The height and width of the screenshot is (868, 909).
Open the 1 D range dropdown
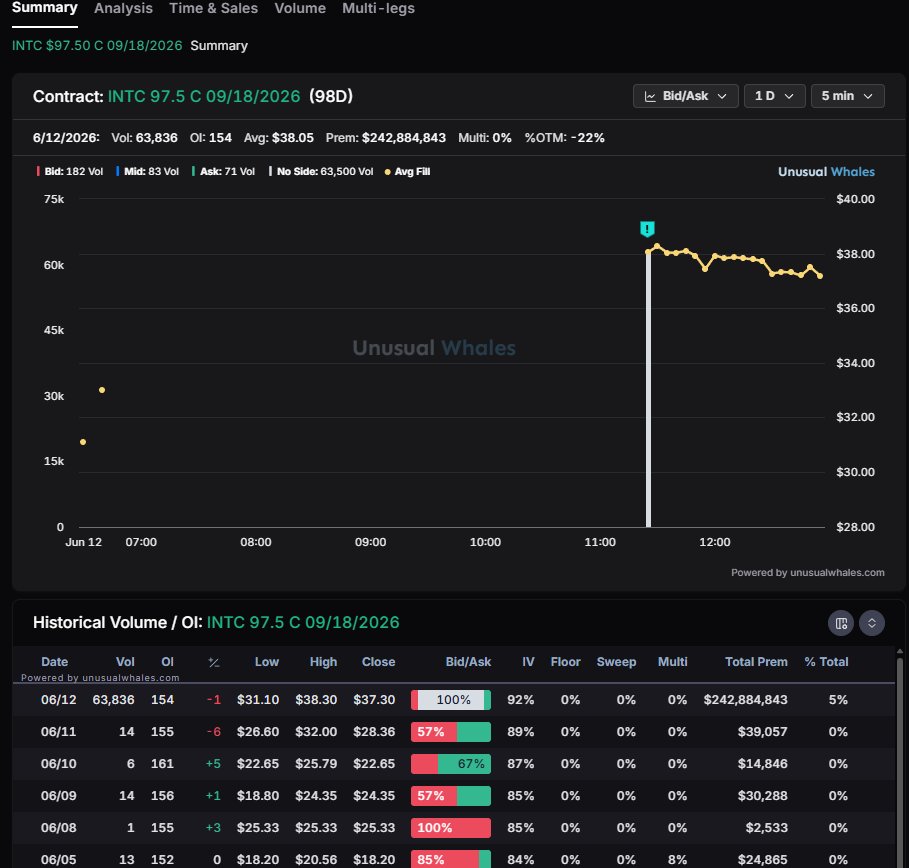coord(774,96)
